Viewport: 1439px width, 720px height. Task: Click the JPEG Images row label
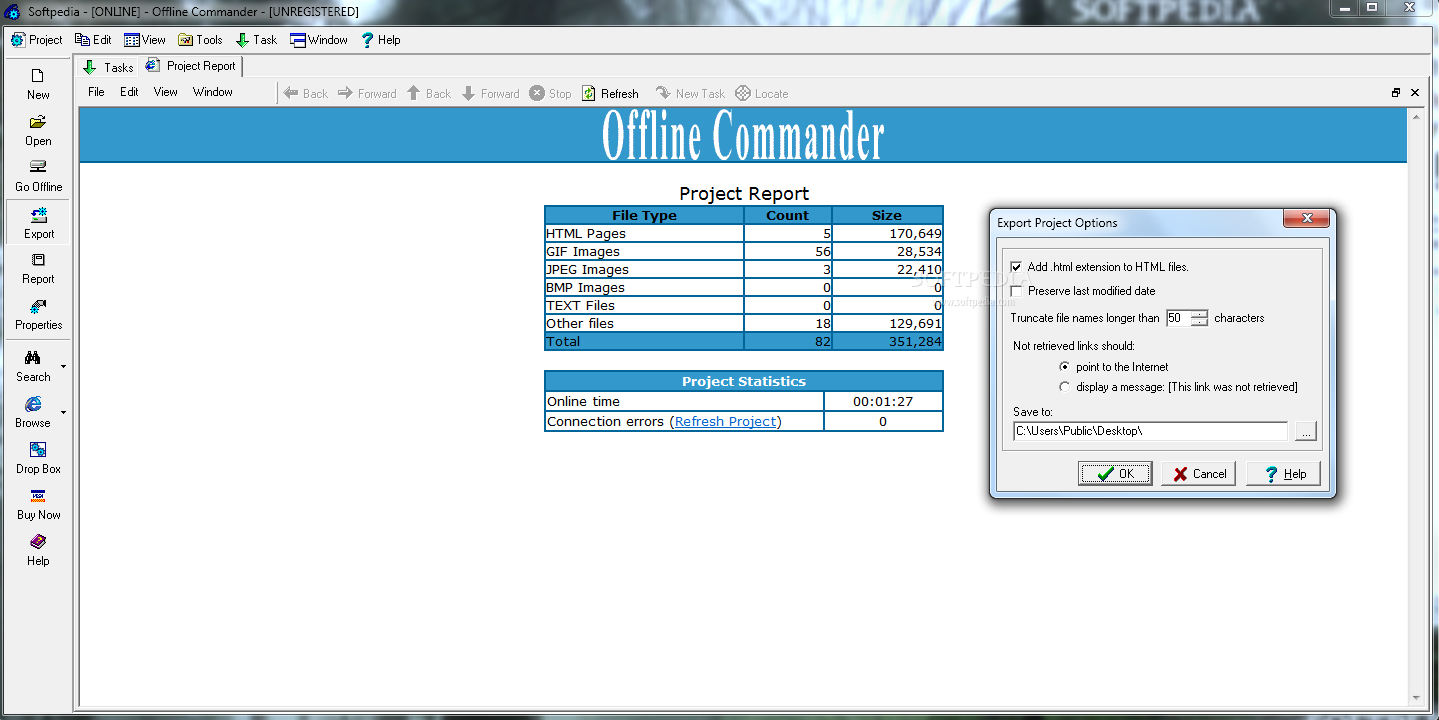tap(587, 269)
